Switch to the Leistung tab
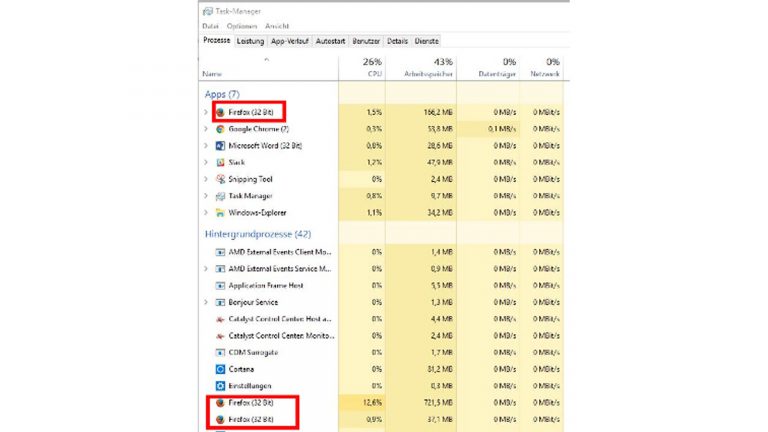The height and width of the screenshot is (432, 768). pyautogui.click(x=250, y=41)
